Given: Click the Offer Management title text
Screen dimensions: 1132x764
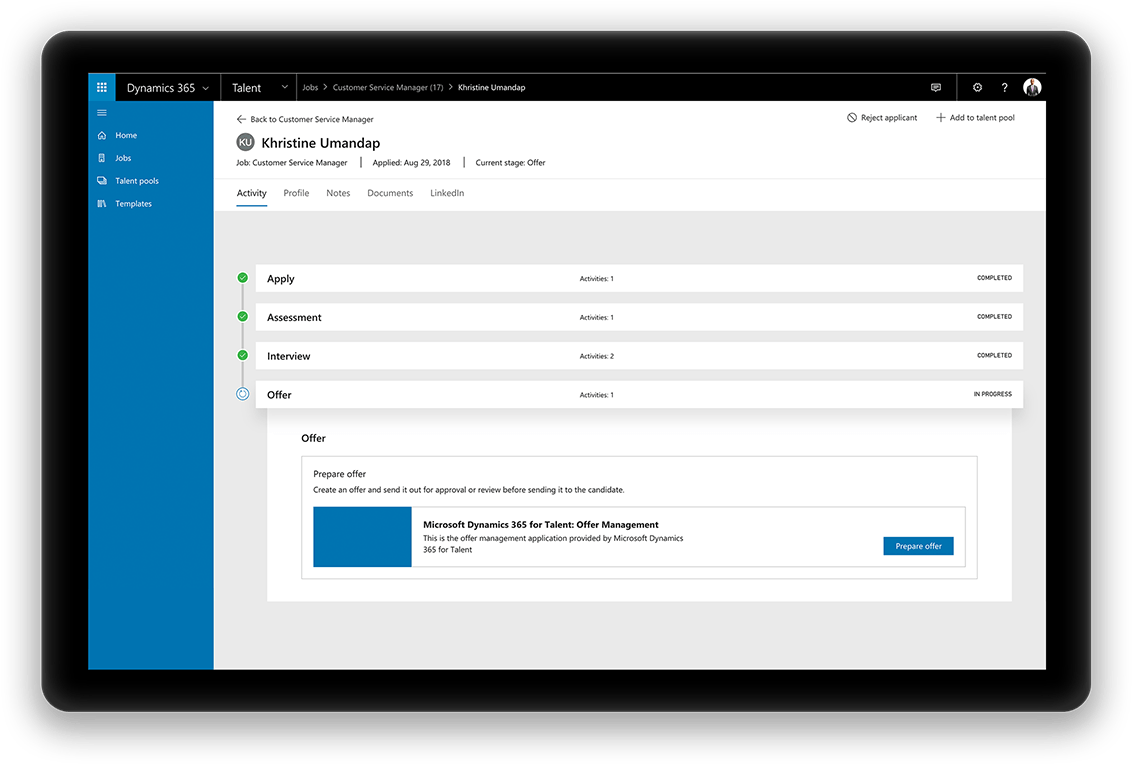Looking at the screenshot, I should tap(541, 525).
